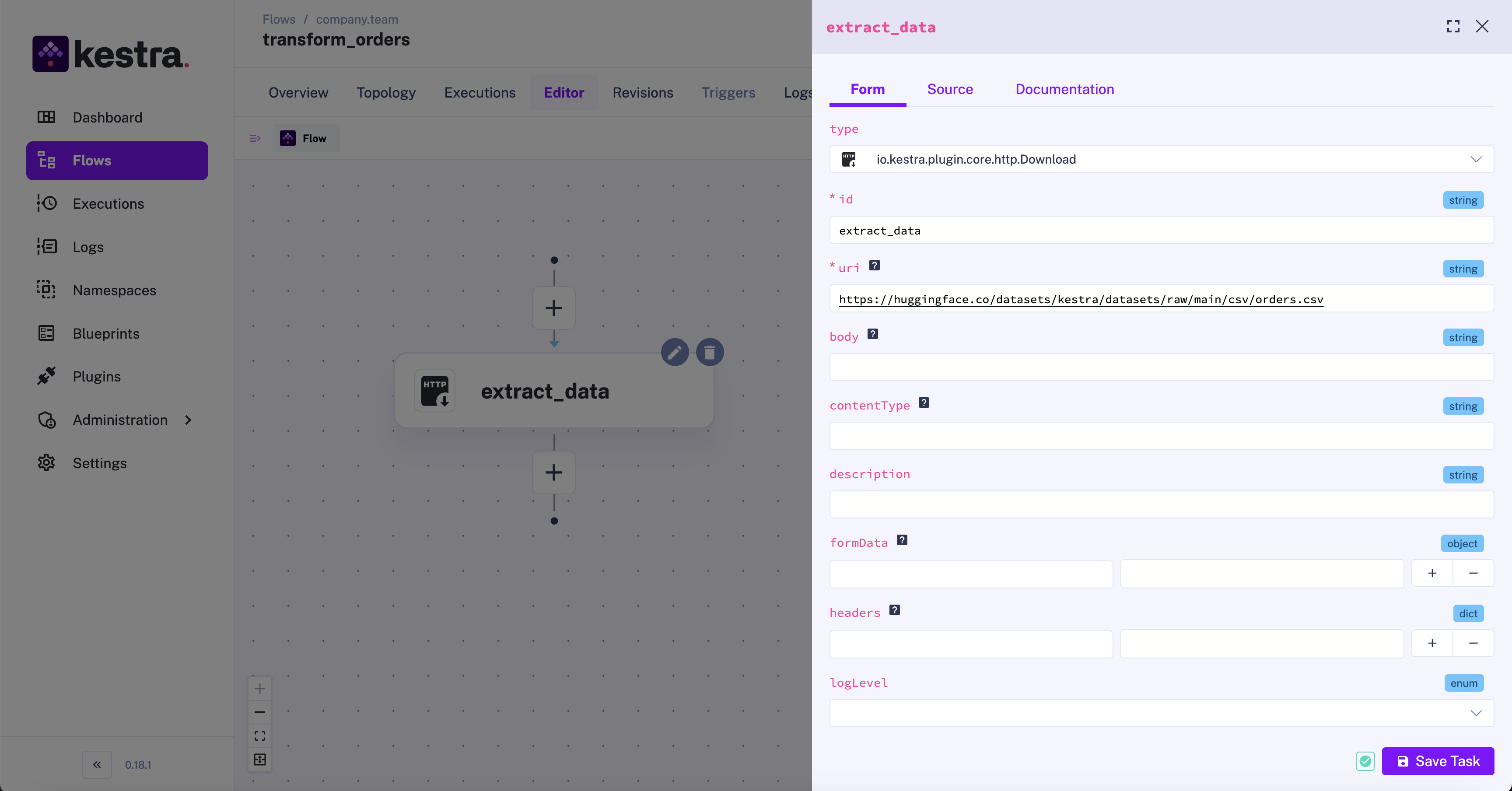Click the add-task plus above extract_data node
Image resolution: width=1512 pixels, height=791 pixels.
553,308
